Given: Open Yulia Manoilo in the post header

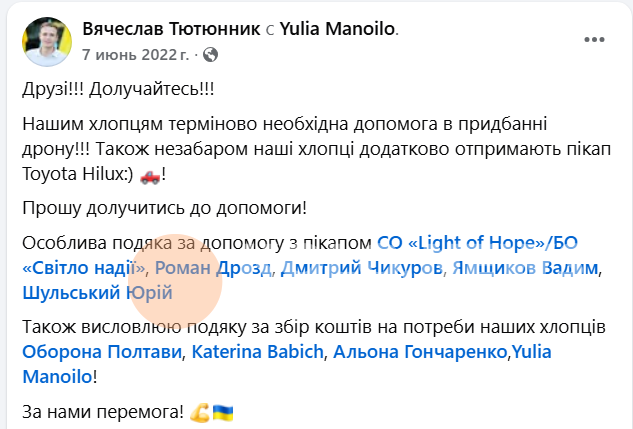Looking at the screenshot, I should [x=336, y=29].
